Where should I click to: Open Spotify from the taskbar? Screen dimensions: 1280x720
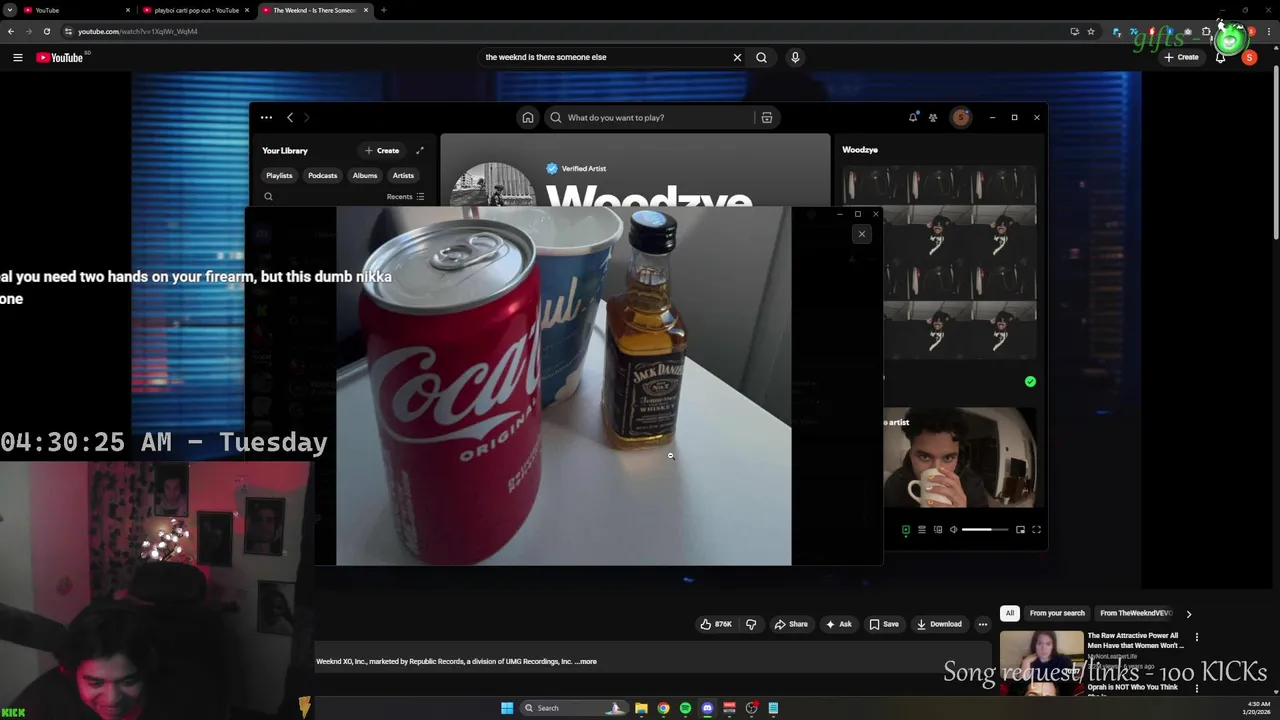pyautogui.click(x=685, y=708)
